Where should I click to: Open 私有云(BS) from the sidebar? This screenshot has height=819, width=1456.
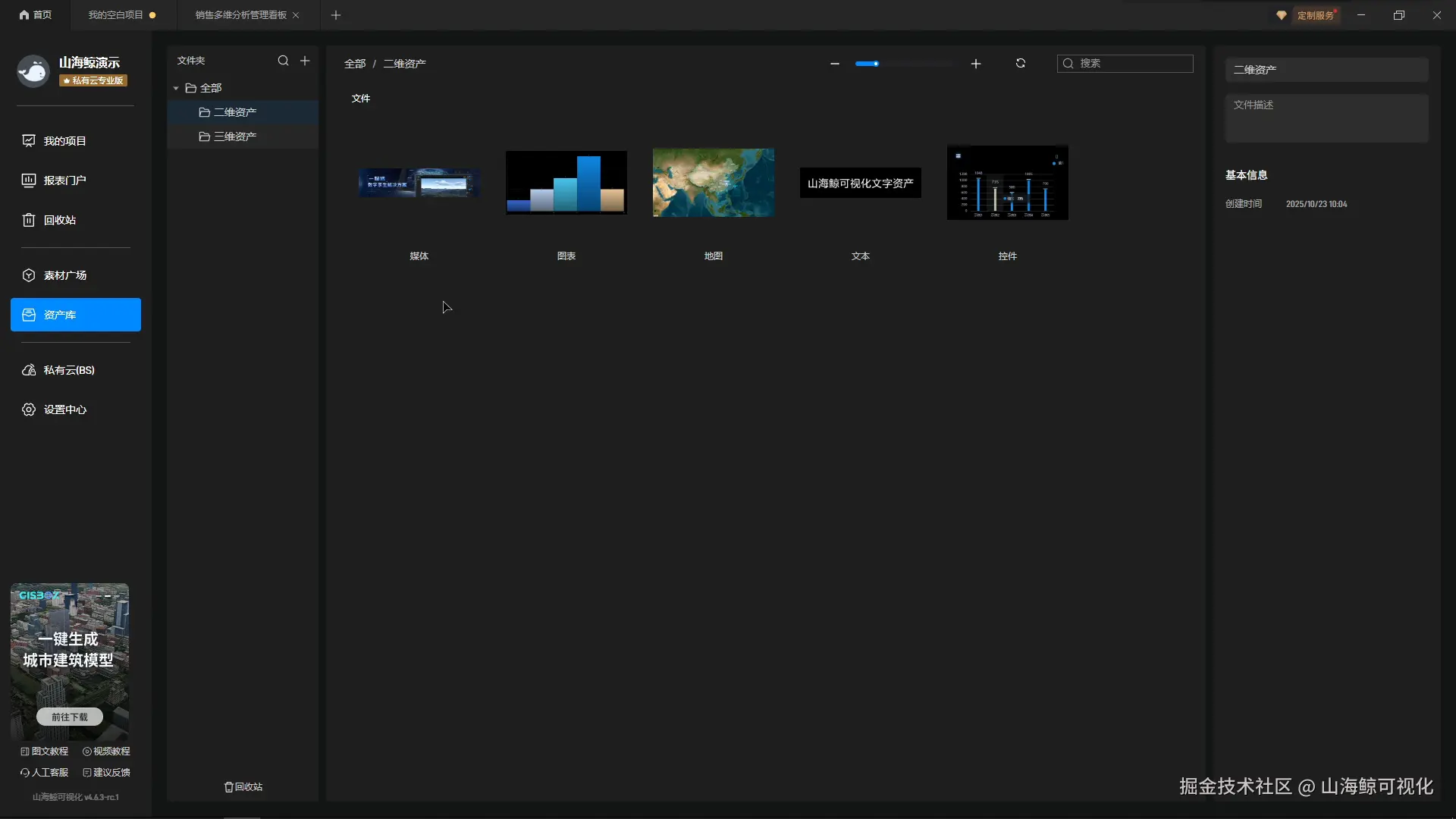click(x=68, y=370)
